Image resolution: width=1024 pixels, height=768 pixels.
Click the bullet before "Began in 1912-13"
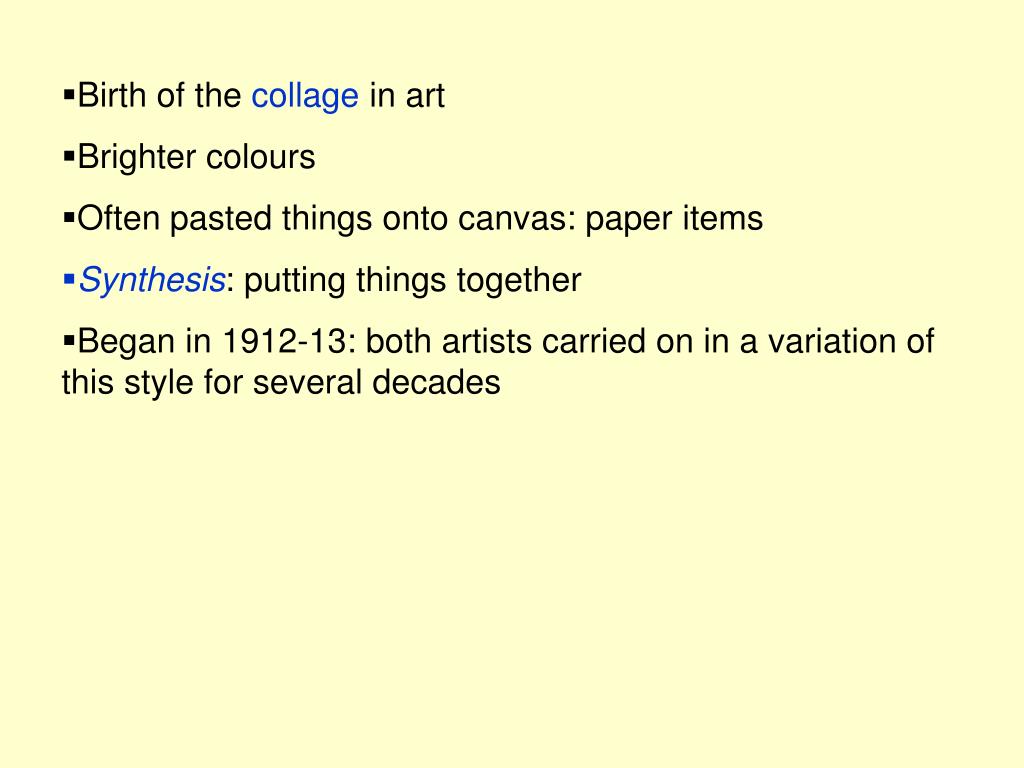click(x=69, y=340)
